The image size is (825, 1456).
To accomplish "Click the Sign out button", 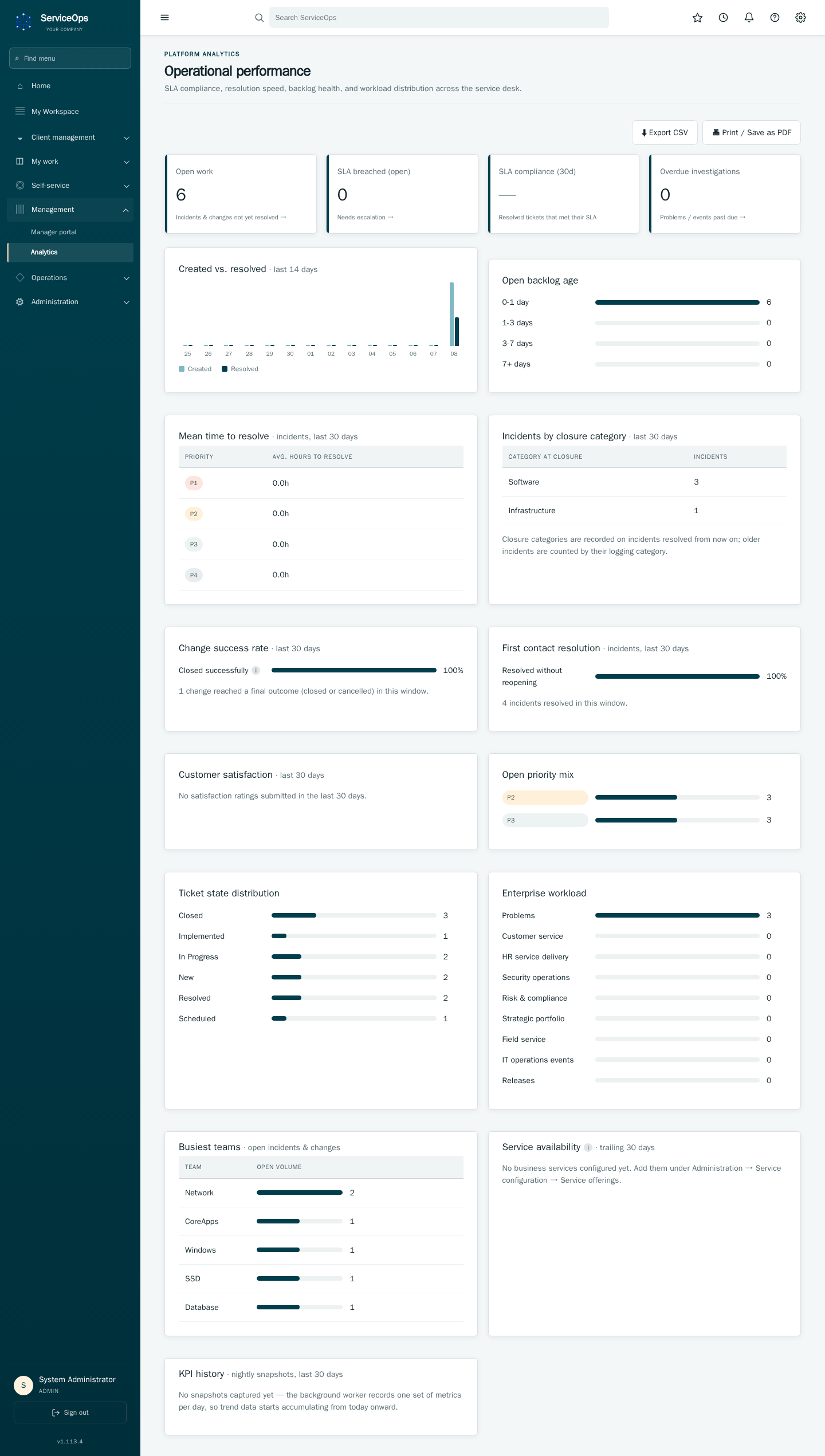I will click(x=70, y=1412).
